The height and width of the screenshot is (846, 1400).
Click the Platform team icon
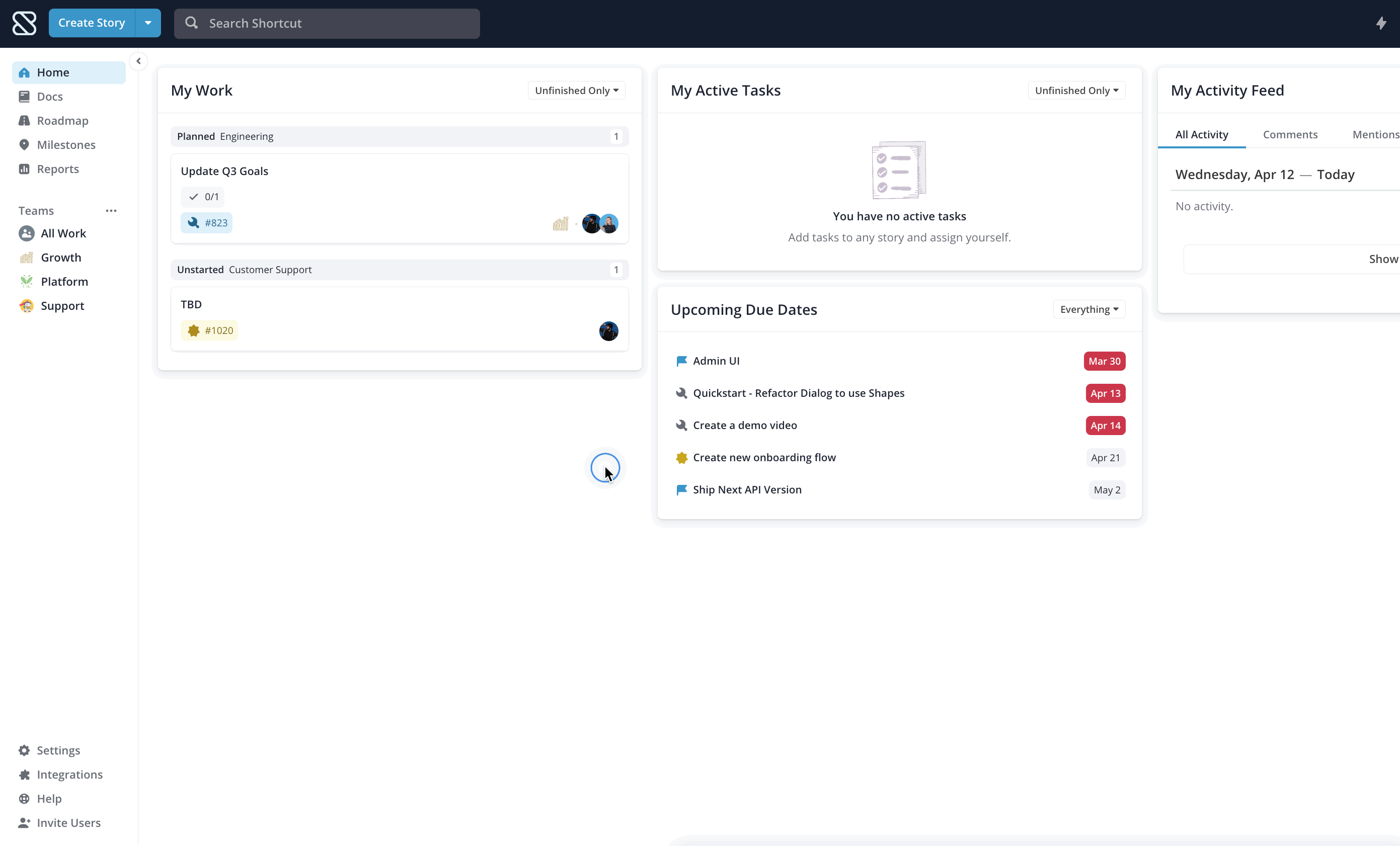point(27,281)
